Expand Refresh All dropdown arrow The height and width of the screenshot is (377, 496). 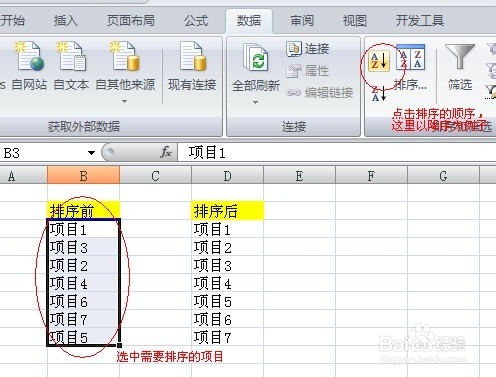255,102
